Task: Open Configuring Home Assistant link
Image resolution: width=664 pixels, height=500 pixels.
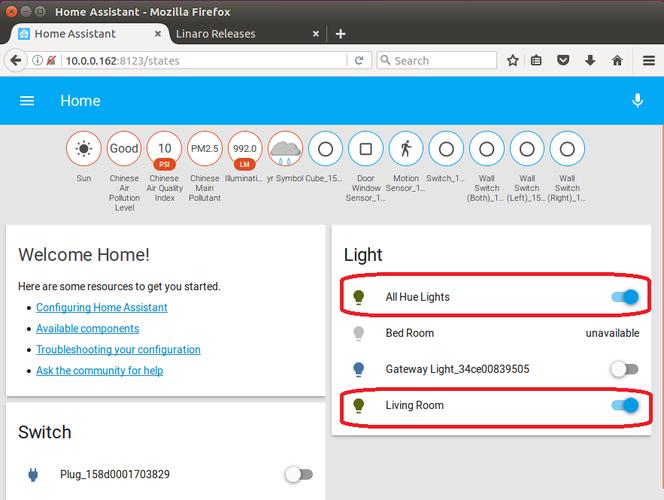Action: click(102, 307)
